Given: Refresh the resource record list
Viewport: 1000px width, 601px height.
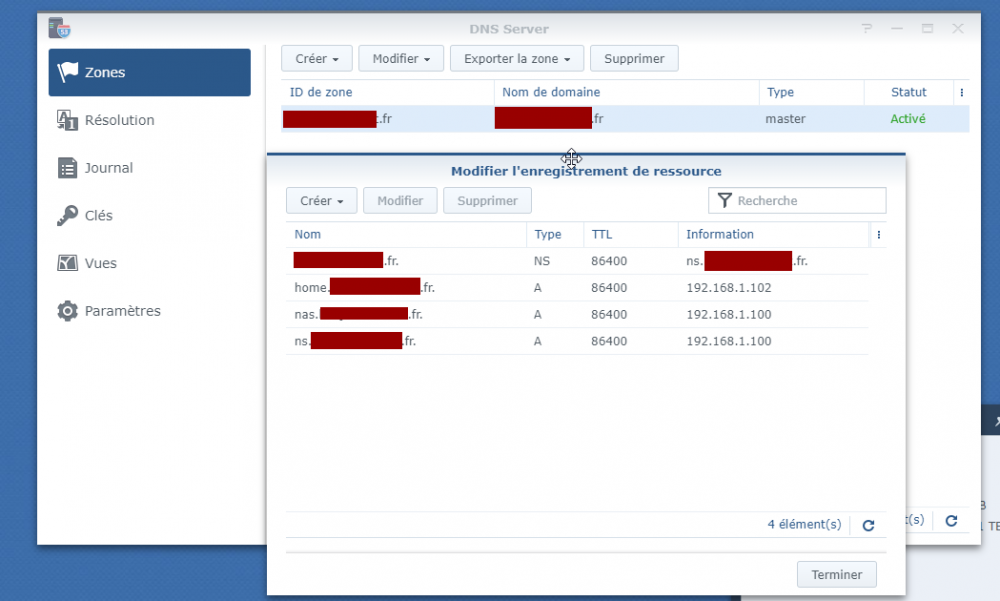Looking at the screenshot, I should point(868,525).
